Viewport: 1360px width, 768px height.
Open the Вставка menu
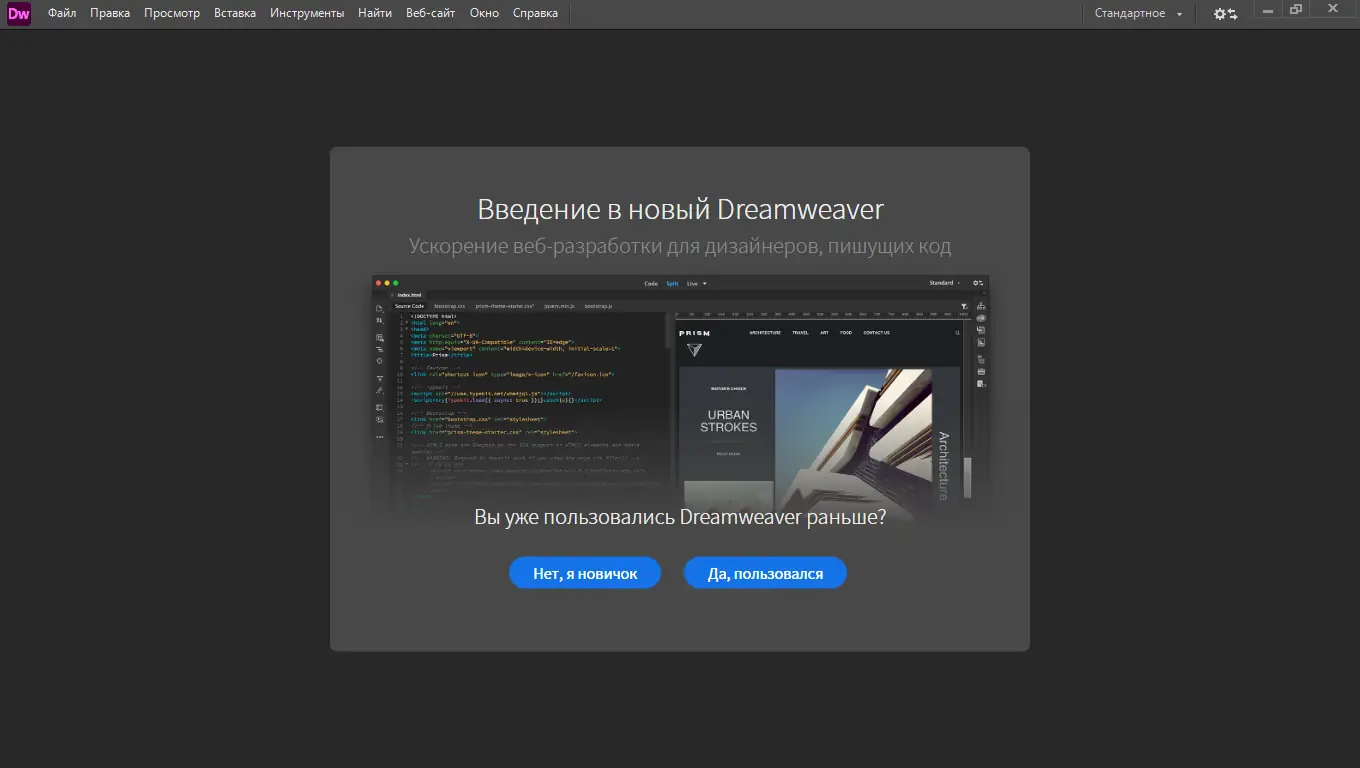[x=234, y=12]
